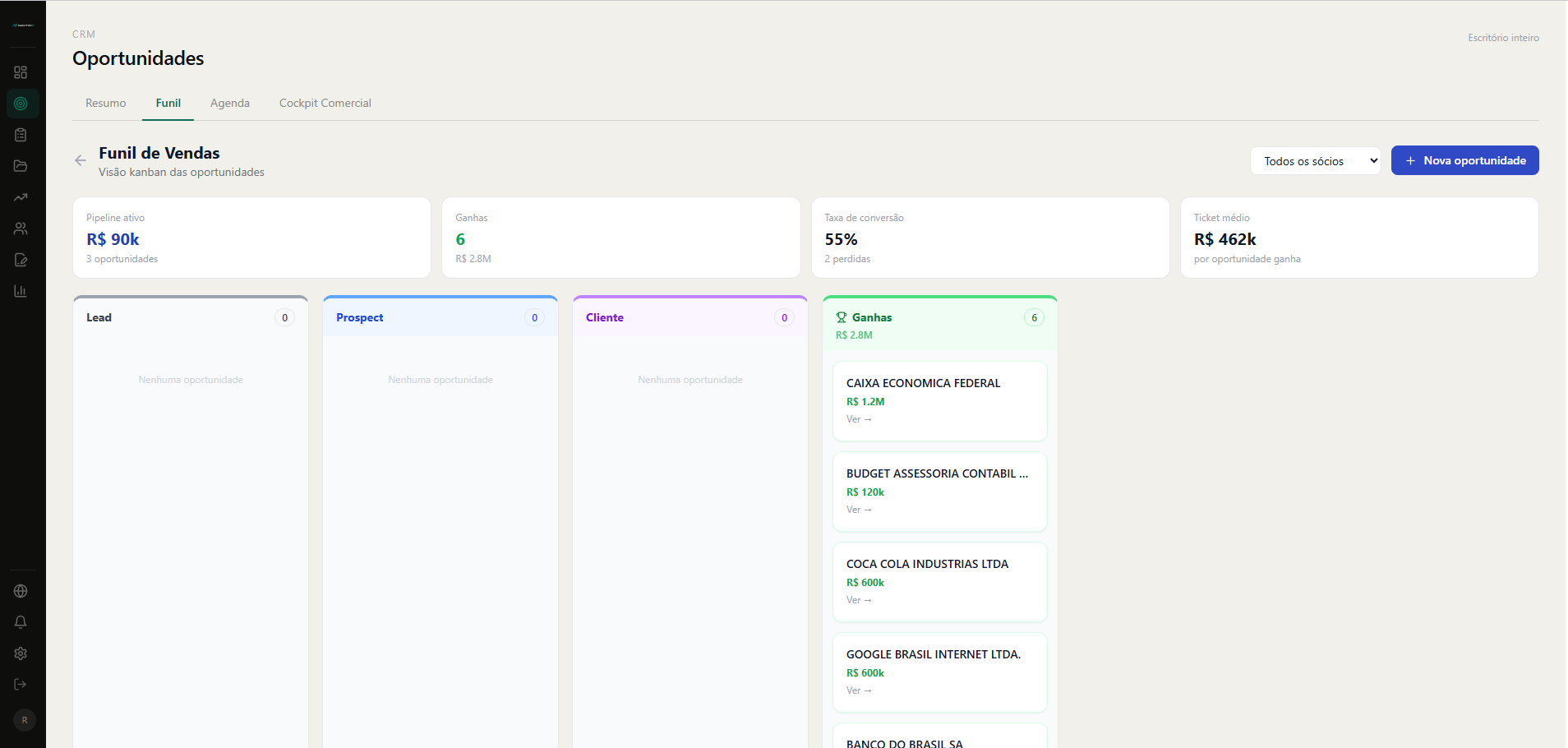Open the bar chart reports icon
1568x748 pixels.
click(21, 291)
